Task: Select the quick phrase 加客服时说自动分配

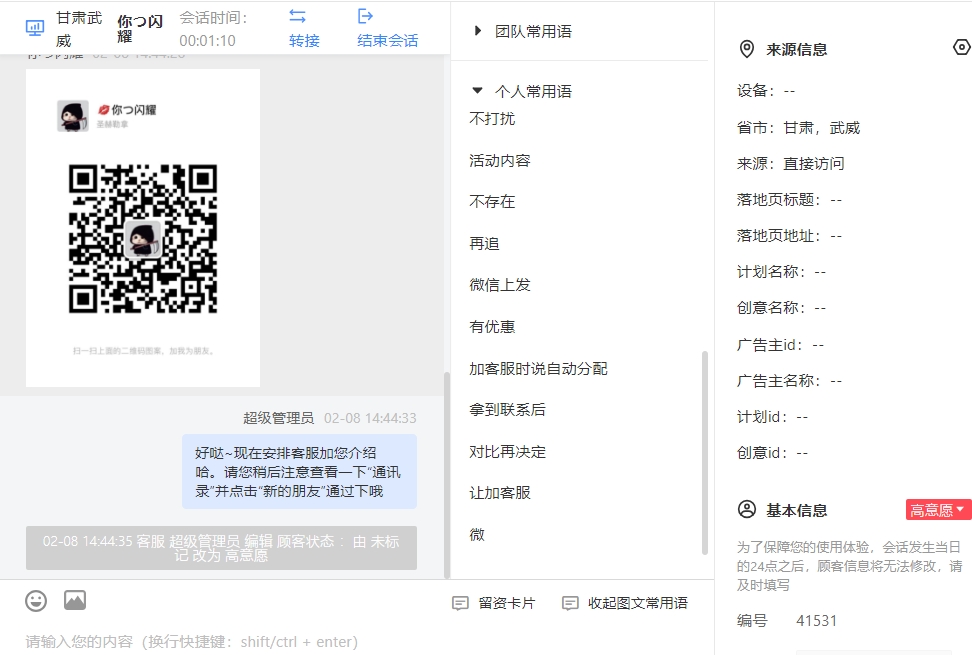Action: coord(538,369)
